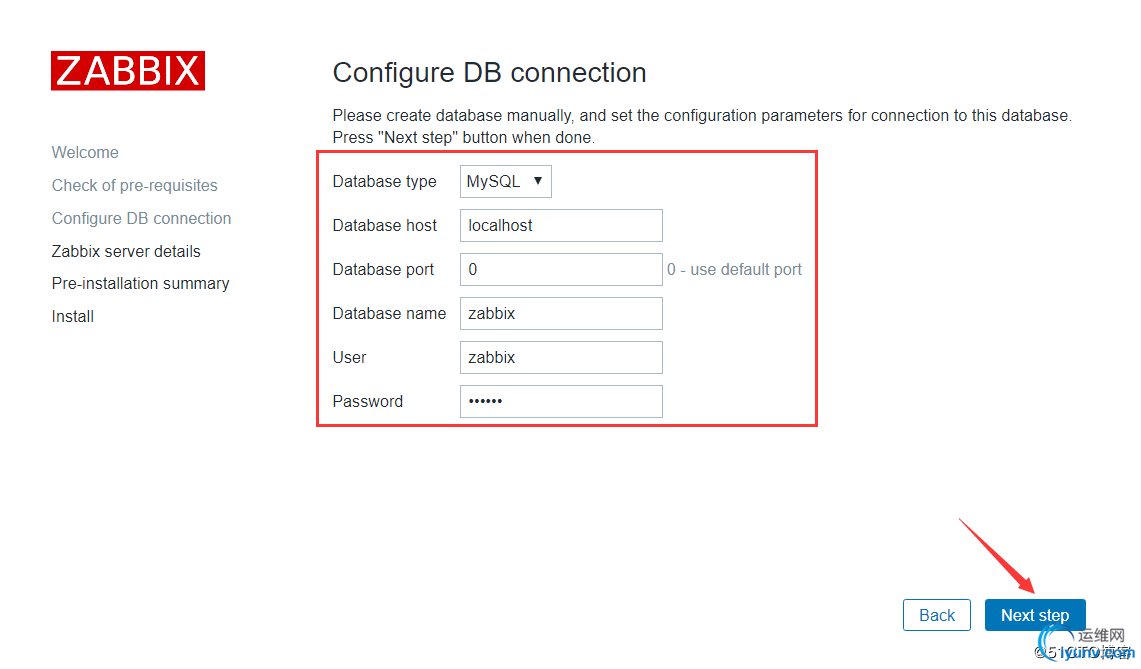
Task: Click the User field showing zabbix
Action: [561, 357]
